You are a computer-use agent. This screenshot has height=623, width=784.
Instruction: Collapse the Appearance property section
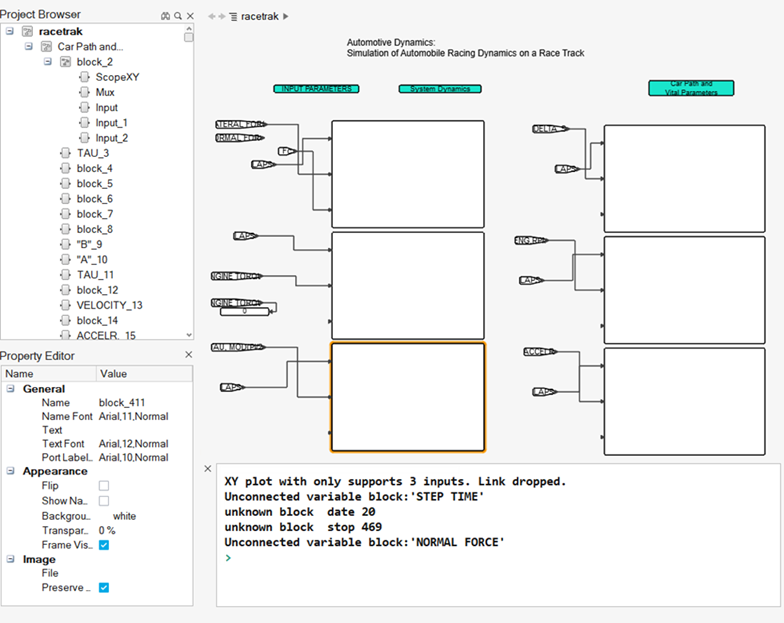(10, 471)
